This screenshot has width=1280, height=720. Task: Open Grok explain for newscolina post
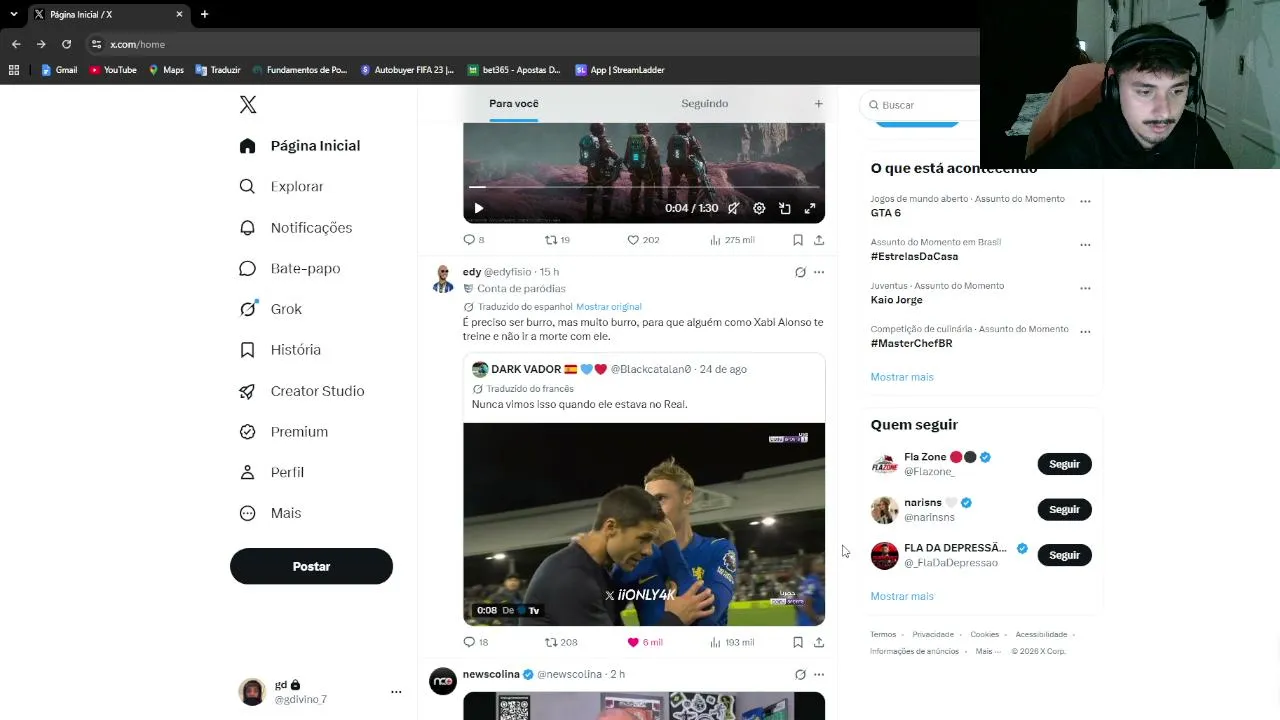[800, 675]
